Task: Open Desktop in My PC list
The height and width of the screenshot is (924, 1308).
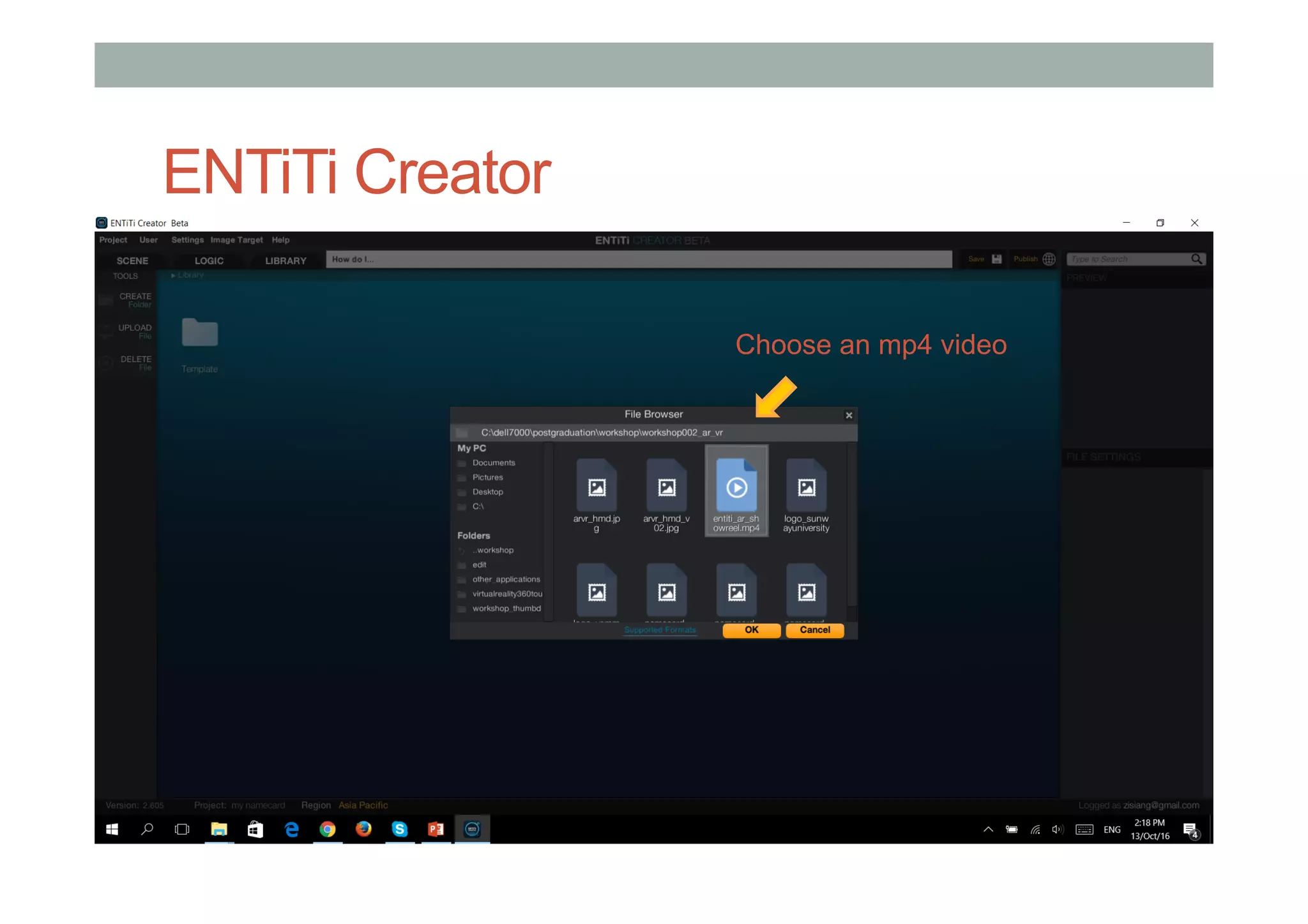Action: [x=487, y=492]
